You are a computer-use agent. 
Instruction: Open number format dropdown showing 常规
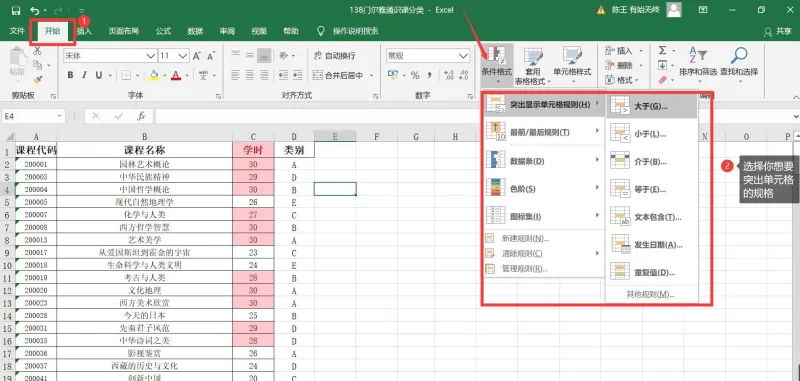point(463,55)
